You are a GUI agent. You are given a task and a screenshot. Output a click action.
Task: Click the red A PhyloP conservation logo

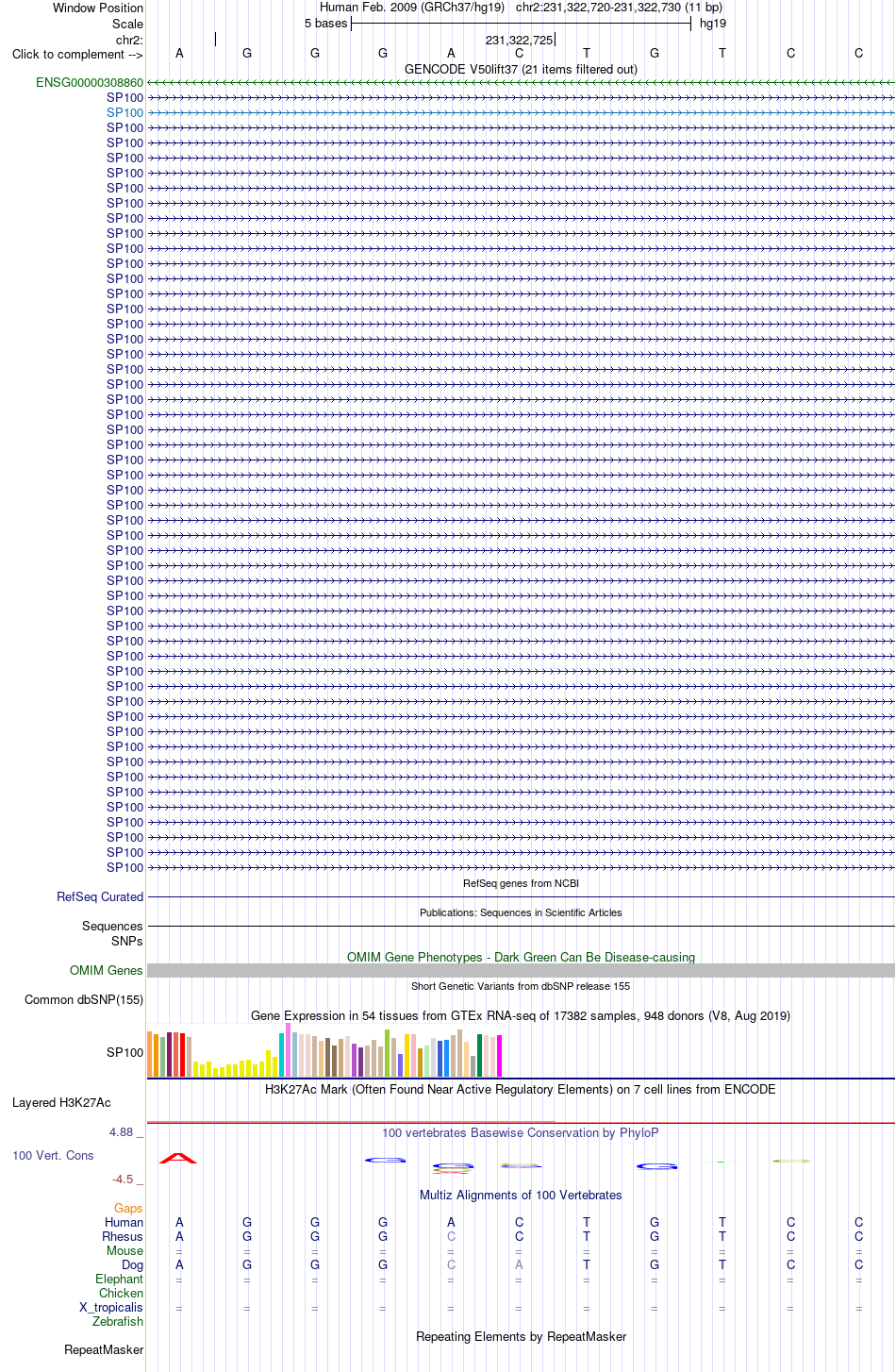pyautogui.click(x=178, y=1159)
